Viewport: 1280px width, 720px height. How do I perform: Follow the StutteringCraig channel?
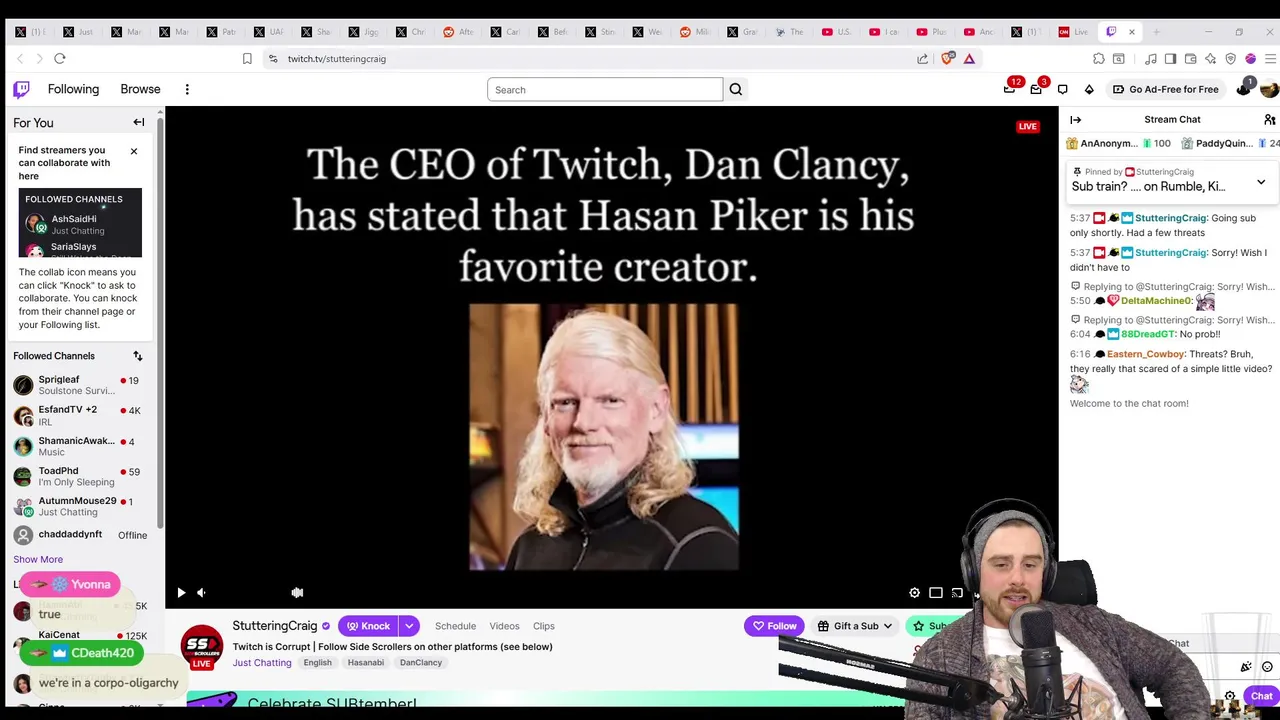(774, 626)
